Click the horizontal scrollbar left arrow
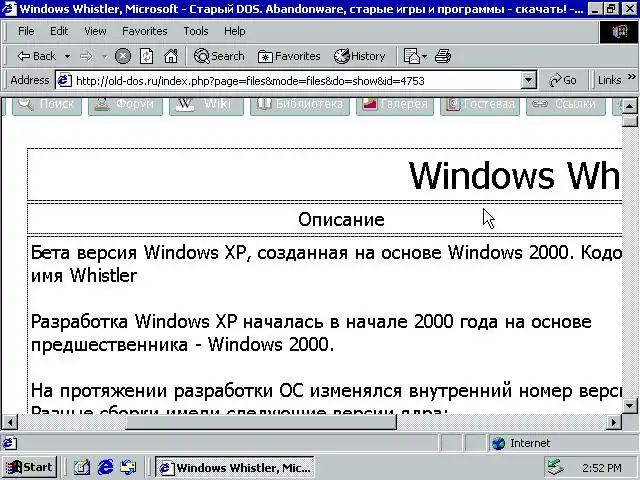Viewport: 640px width, 480px height. point(10,422)
